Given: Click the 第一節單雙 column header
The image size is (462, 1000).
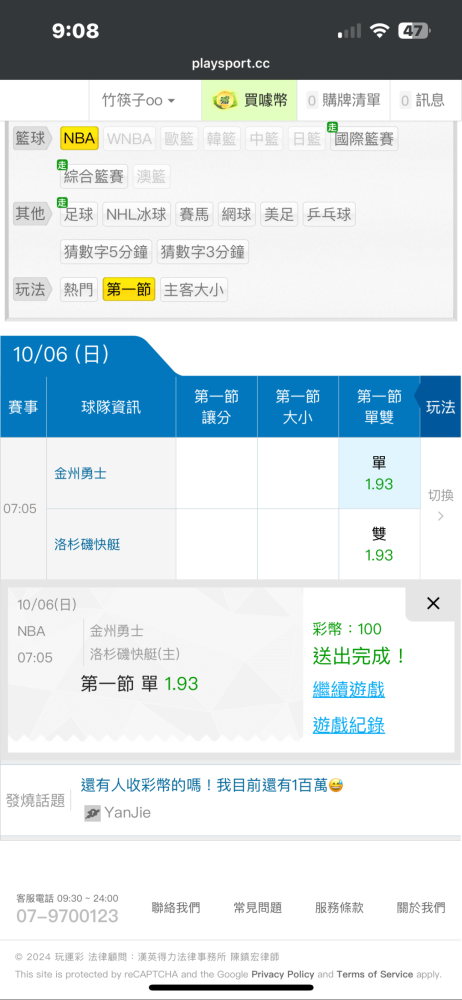Looking at the screenshot, I should pyautogui.click(x=379, y=408).
